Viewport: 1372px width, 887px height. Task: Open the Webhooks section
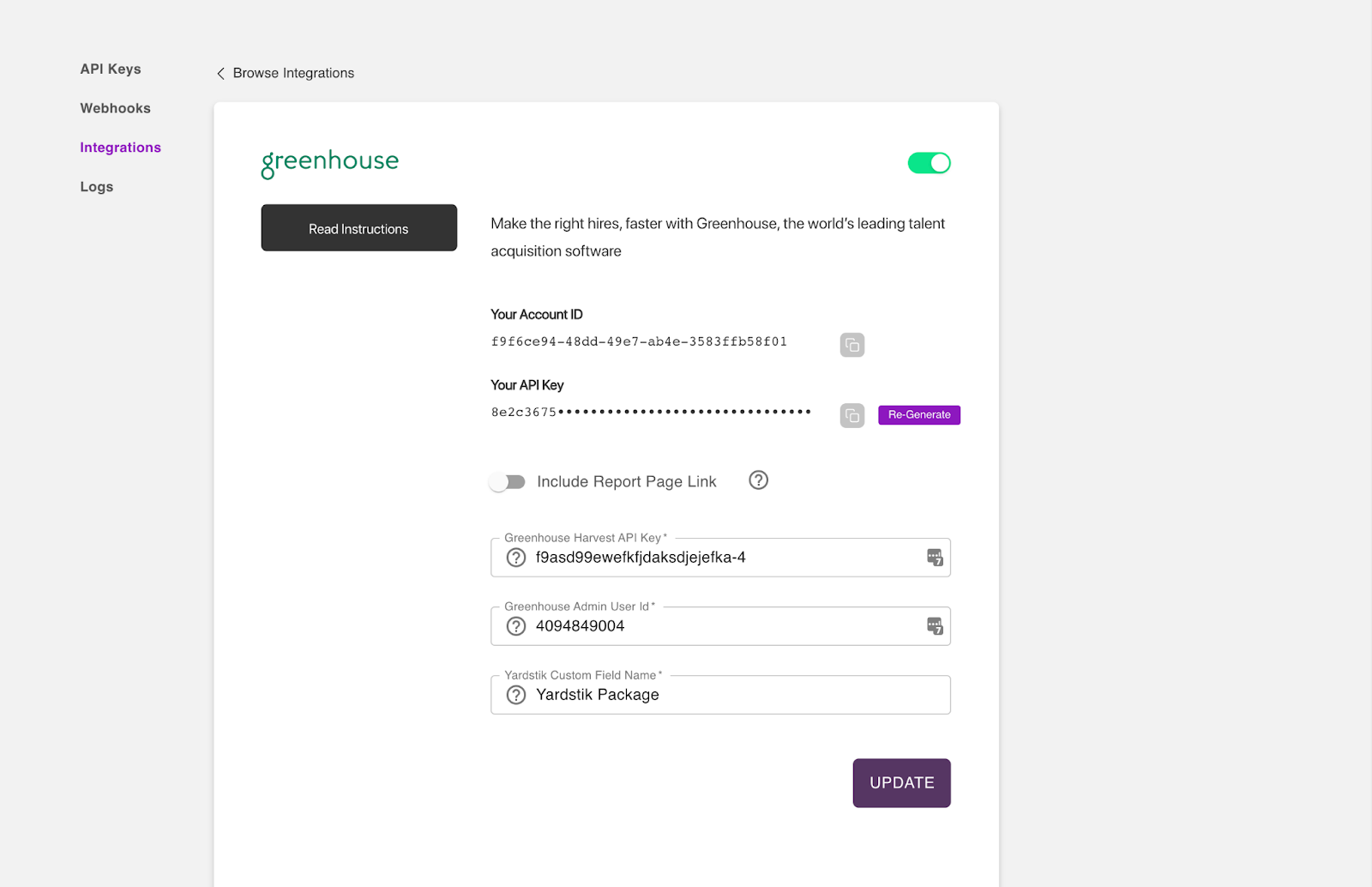116,108
